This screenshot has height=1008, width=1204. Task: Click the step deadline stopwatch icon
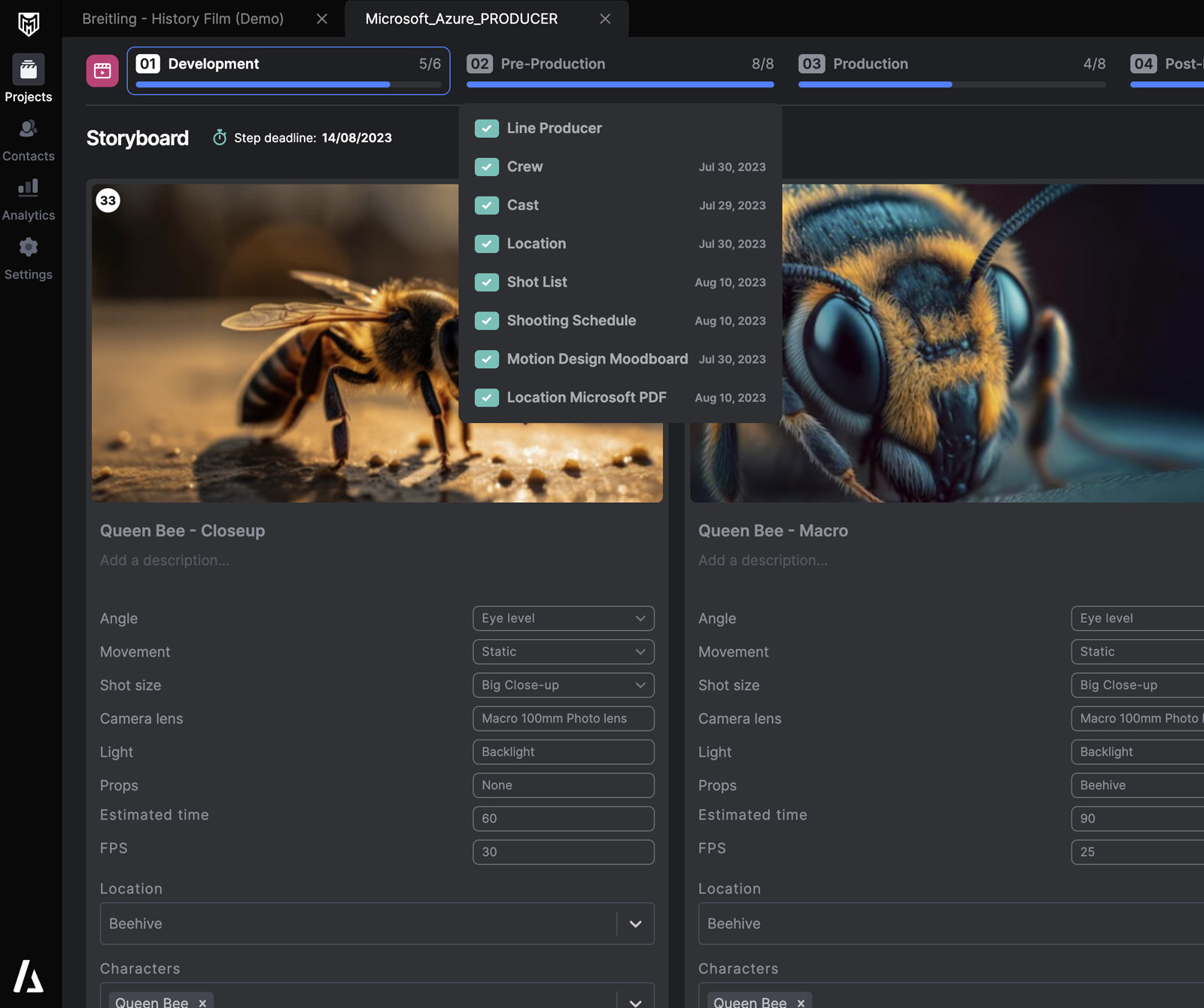pos(220,138)
